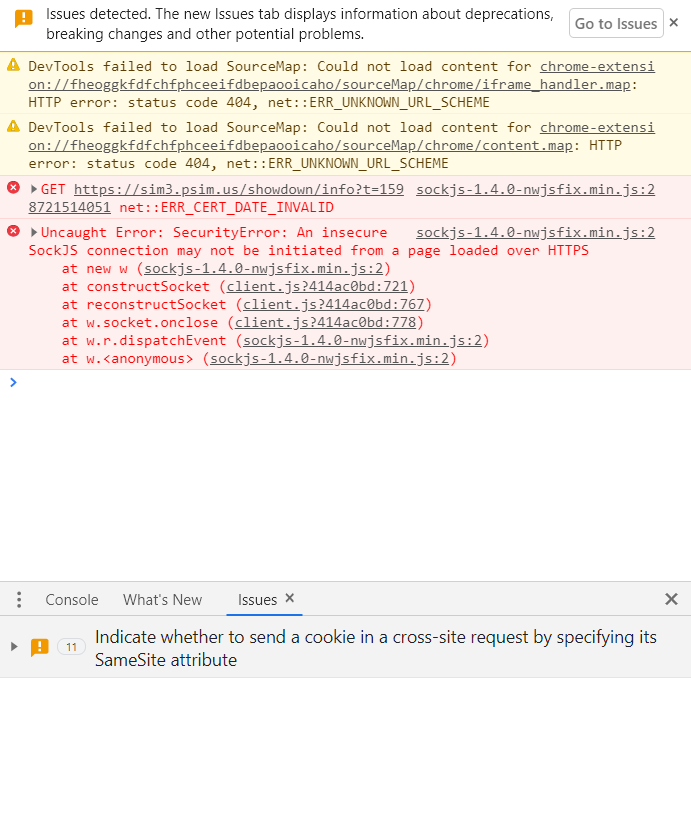691x825 pixels.
Task: Open sockjs source link beside GET error
Action: (535, 189)
